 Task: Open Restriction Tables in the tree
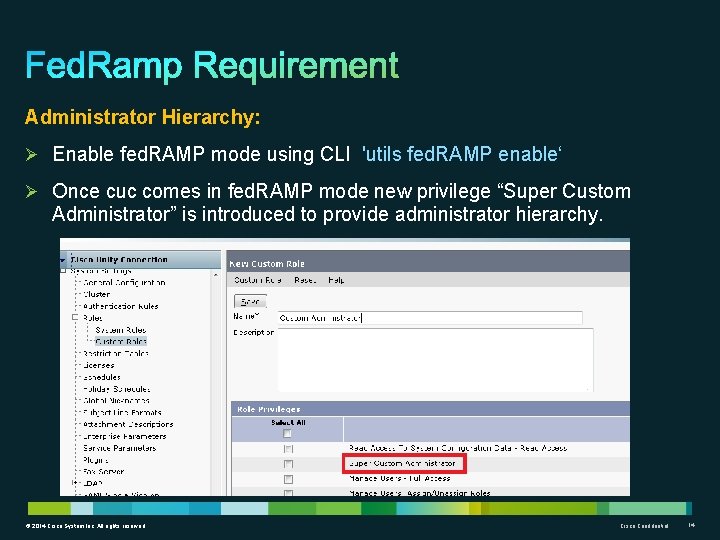[x=116, y=353]
